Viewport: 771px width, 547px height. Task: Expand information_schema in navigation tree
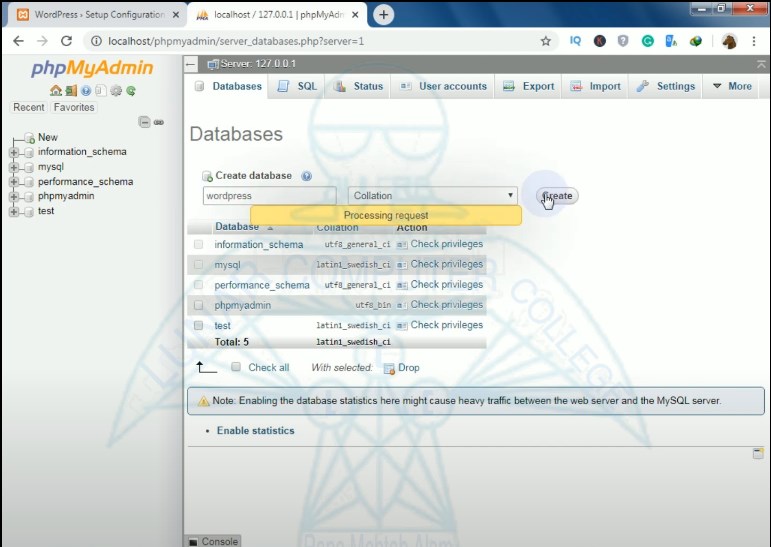pyautogui.click(x=14, y=152)
